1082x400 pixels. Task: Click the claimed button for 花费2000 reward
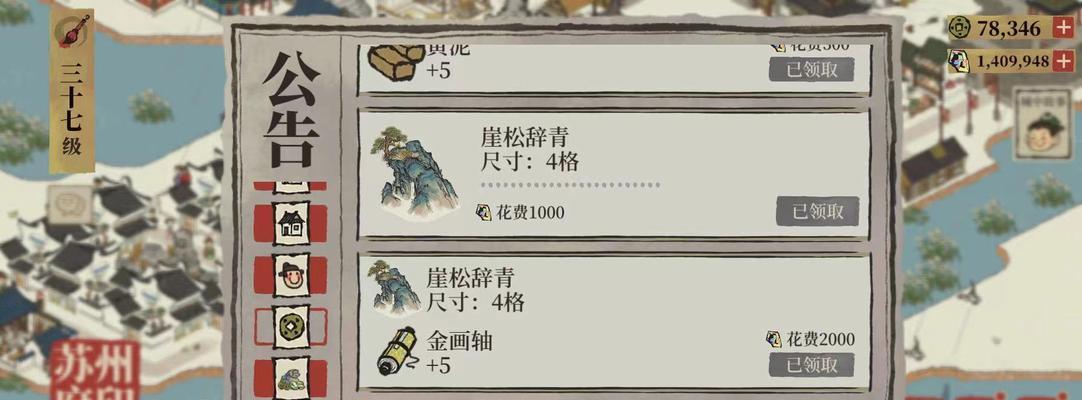[812, 365]
